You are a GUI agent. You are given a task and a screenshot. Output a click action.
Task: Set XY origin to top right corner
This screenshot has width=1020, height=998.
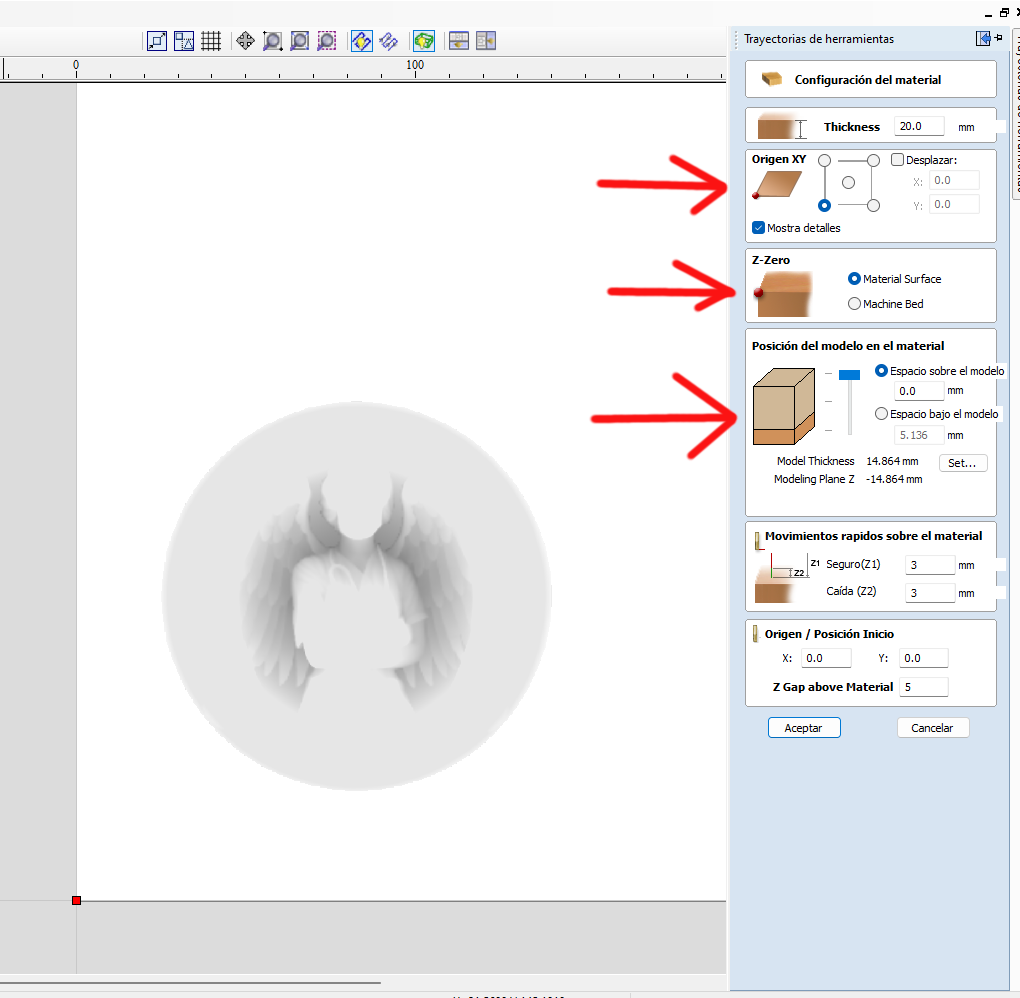(x=874, y=160)
